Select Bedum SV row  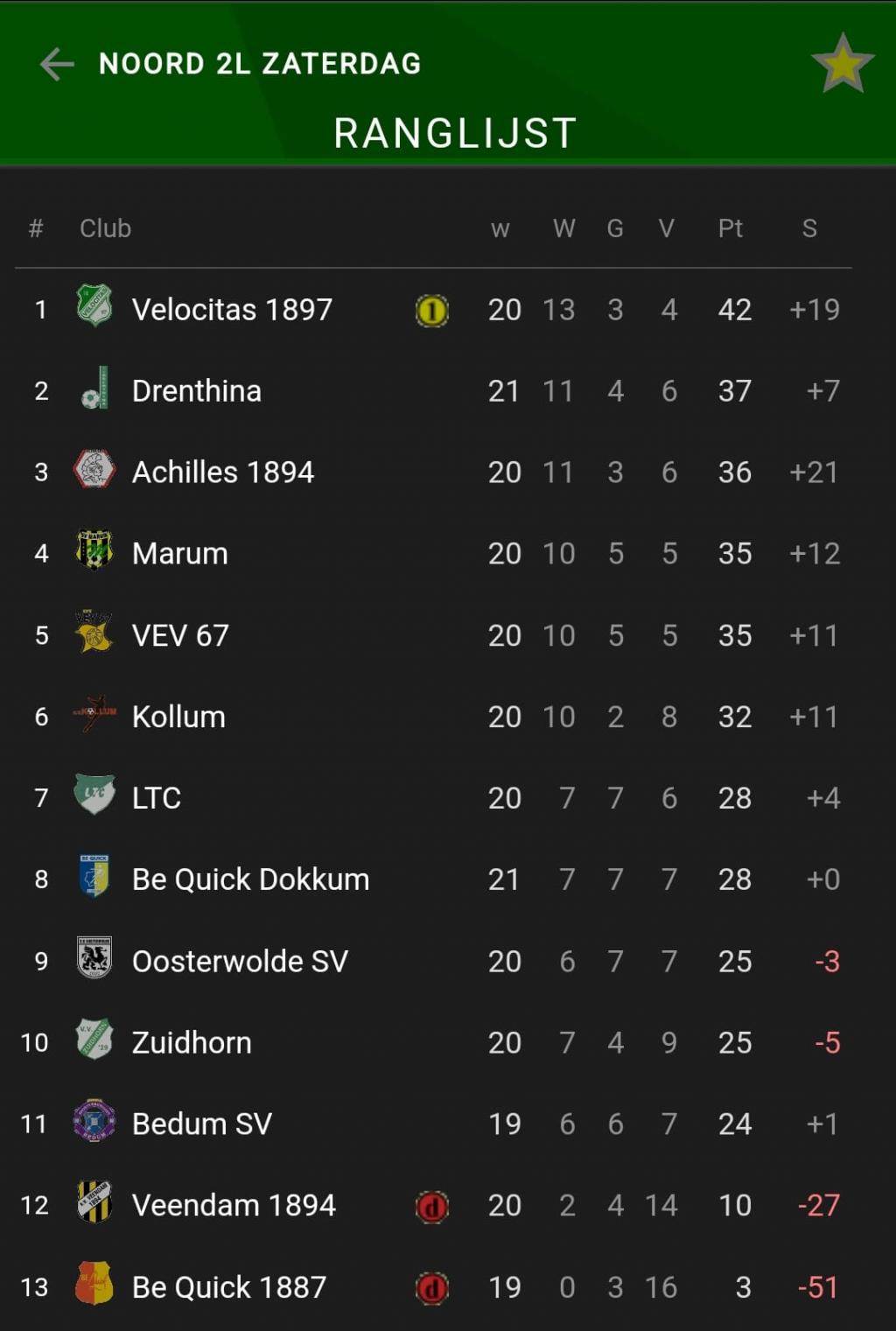(434, 1124)
